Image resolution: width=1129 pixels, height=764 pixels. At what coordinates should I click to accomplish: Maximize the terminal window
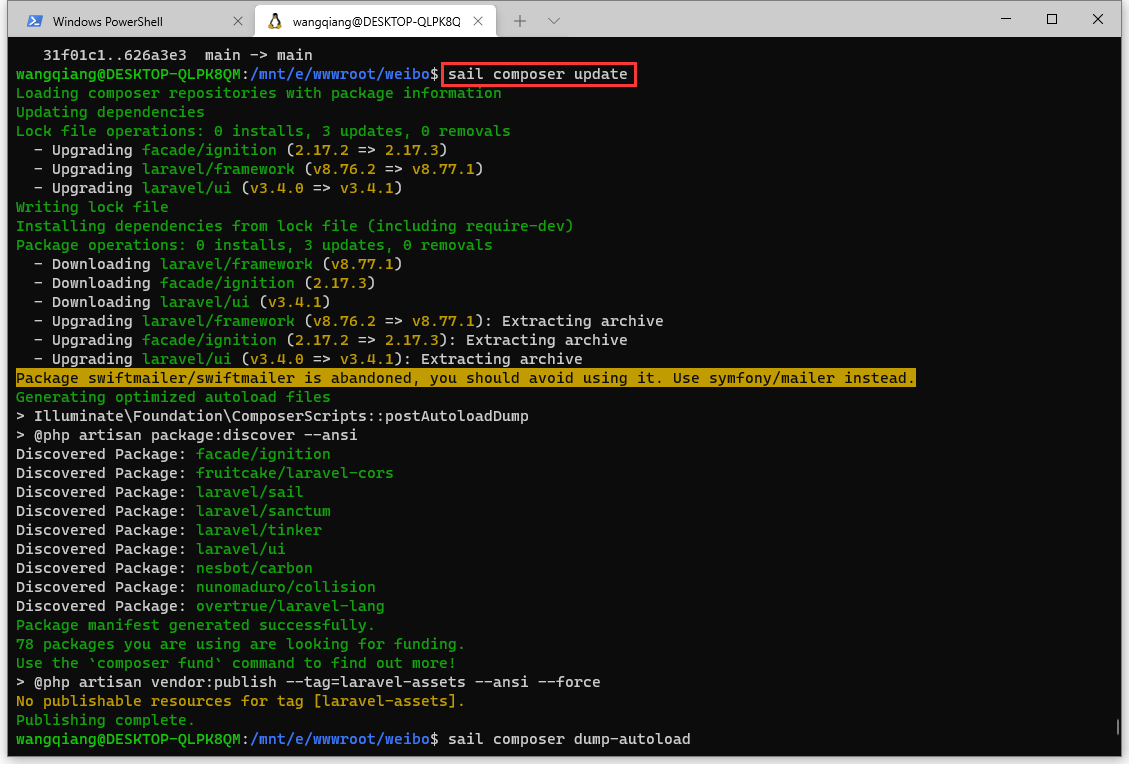click(1052, 19)
